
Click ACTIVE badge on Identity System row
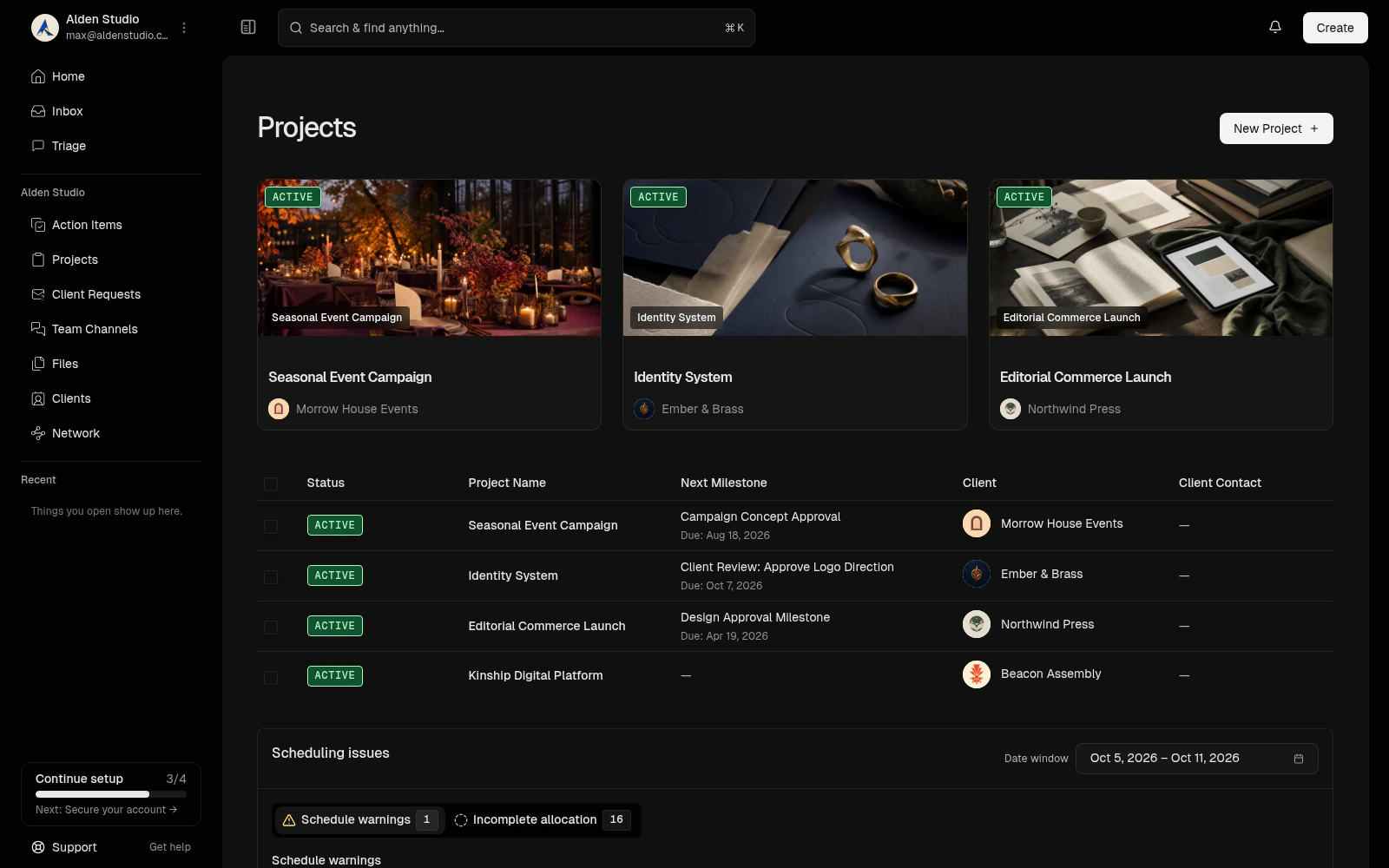(335, 575)
